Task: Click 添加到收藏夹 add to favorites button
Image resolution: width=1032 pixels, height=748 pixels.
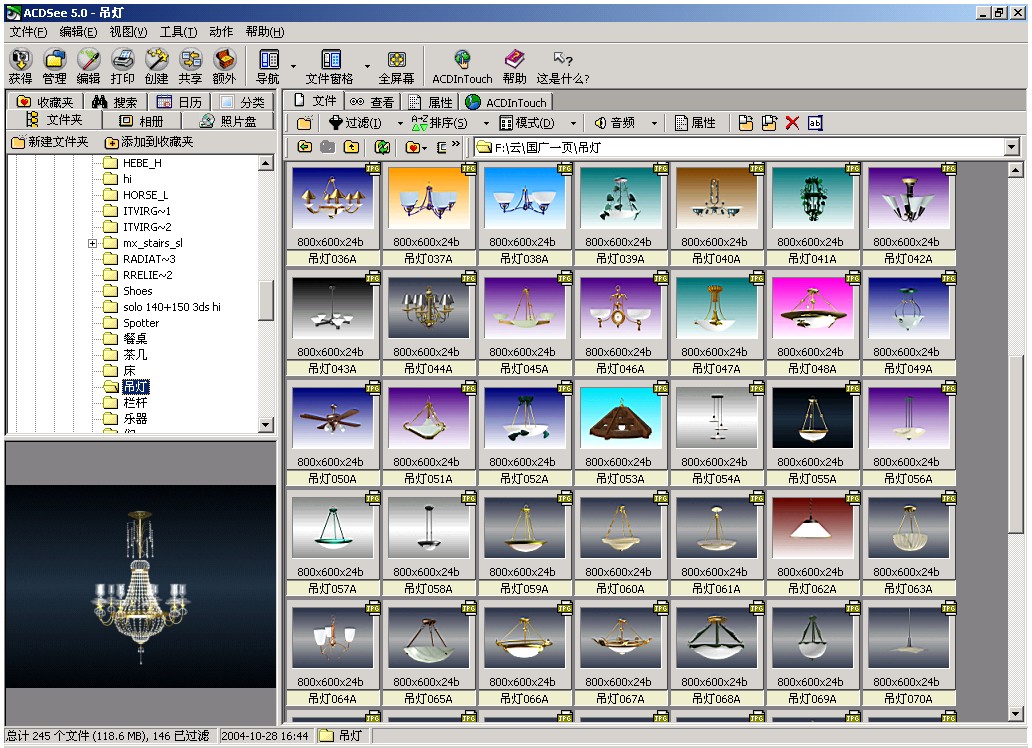Action: pyautogui.click(x=149, y=142)
